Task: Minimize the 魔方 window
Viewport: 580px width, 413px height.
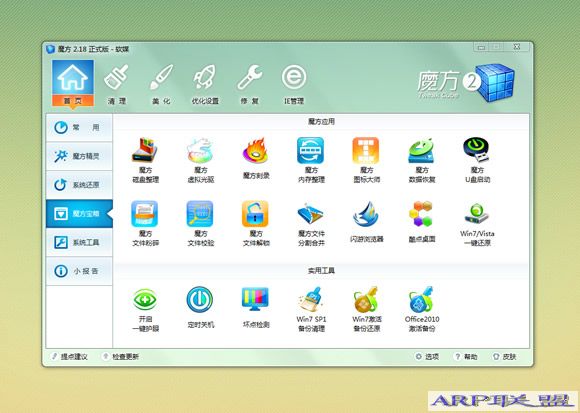Action: 481,47
